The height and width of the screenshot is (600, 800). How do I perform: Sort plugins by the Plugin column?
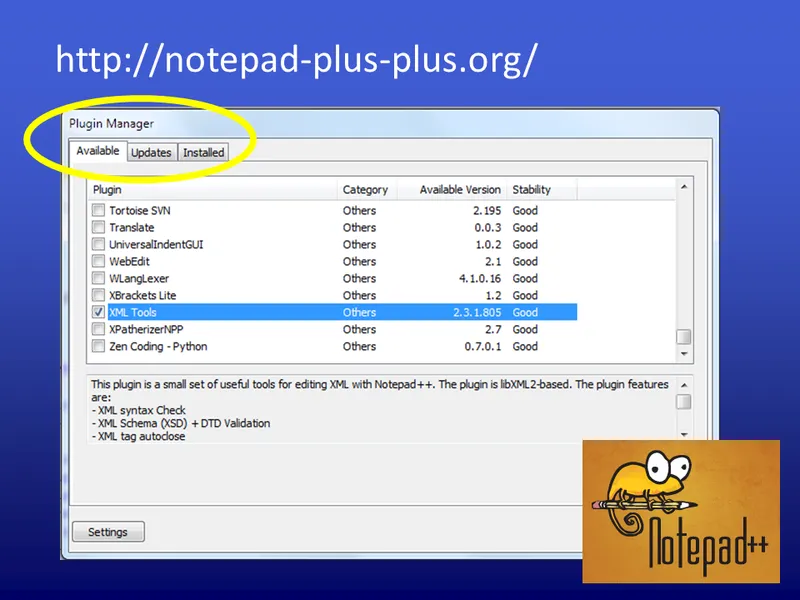[x=106, y=189]
